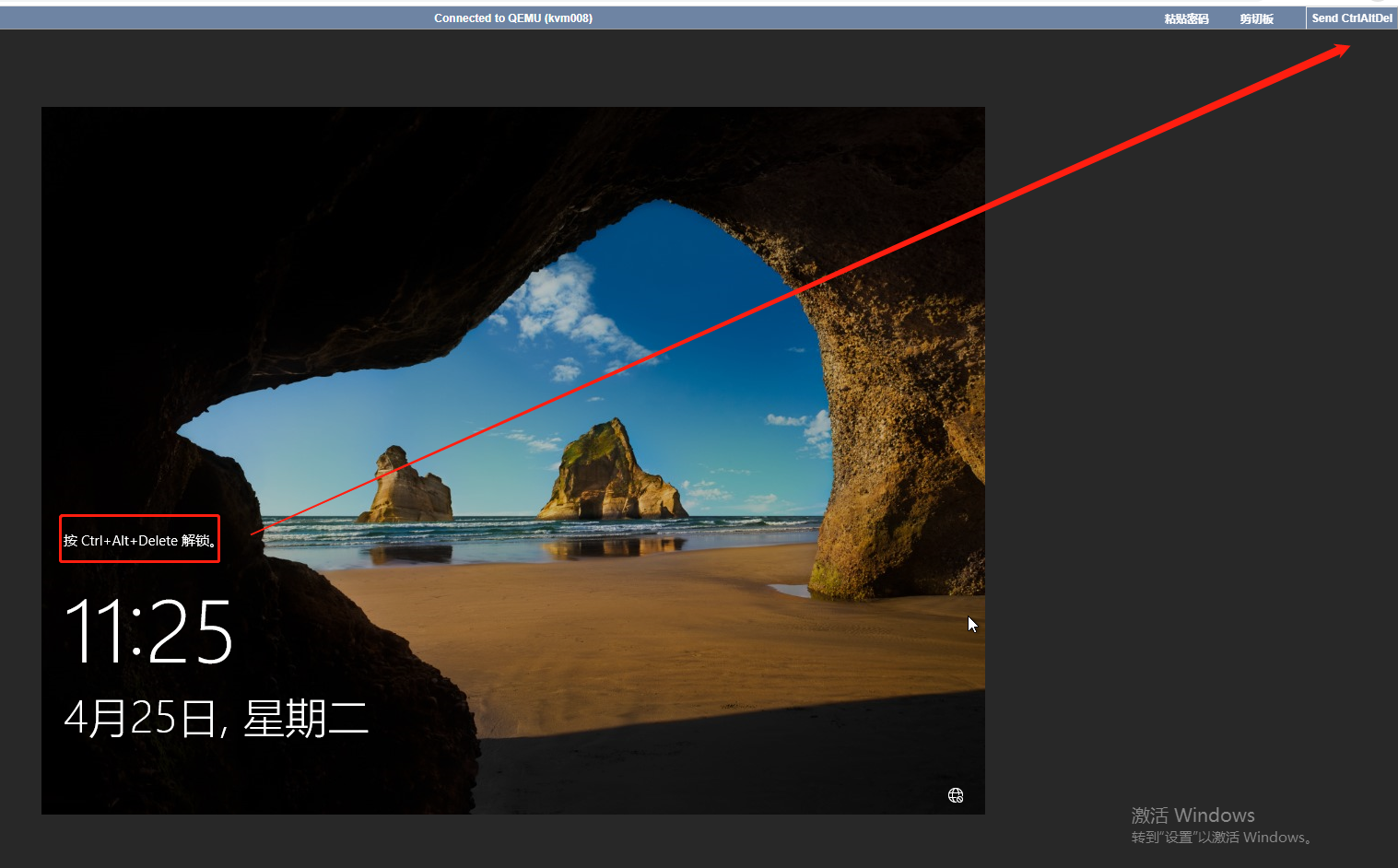Click the rocky cave wall on the right
The height and width of the screenshot is (868, 1398).
[x=903, y=415]
